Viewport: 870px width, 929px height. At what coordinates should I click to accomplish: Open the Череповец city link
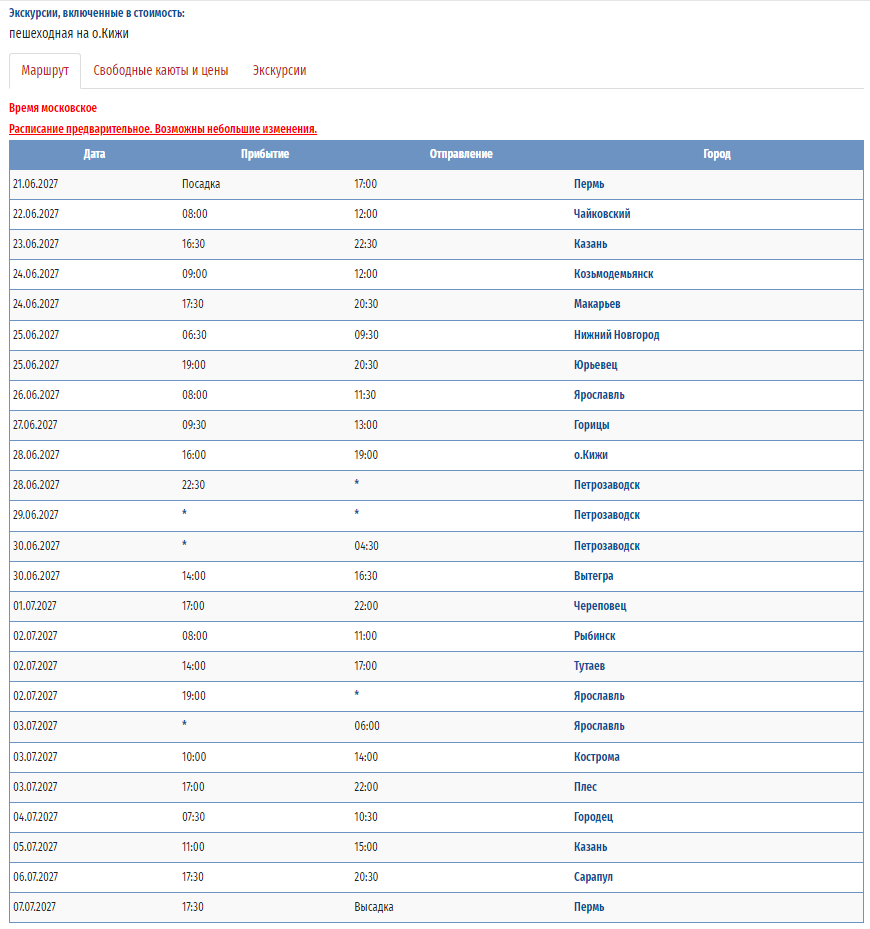[x=600, y=606]
